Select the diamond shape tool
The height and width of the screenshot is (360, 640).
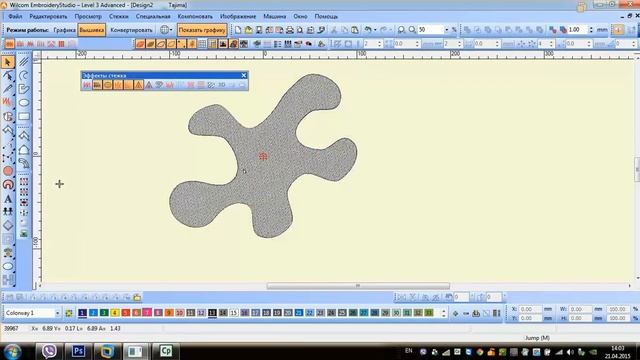(x=8, y=225)
